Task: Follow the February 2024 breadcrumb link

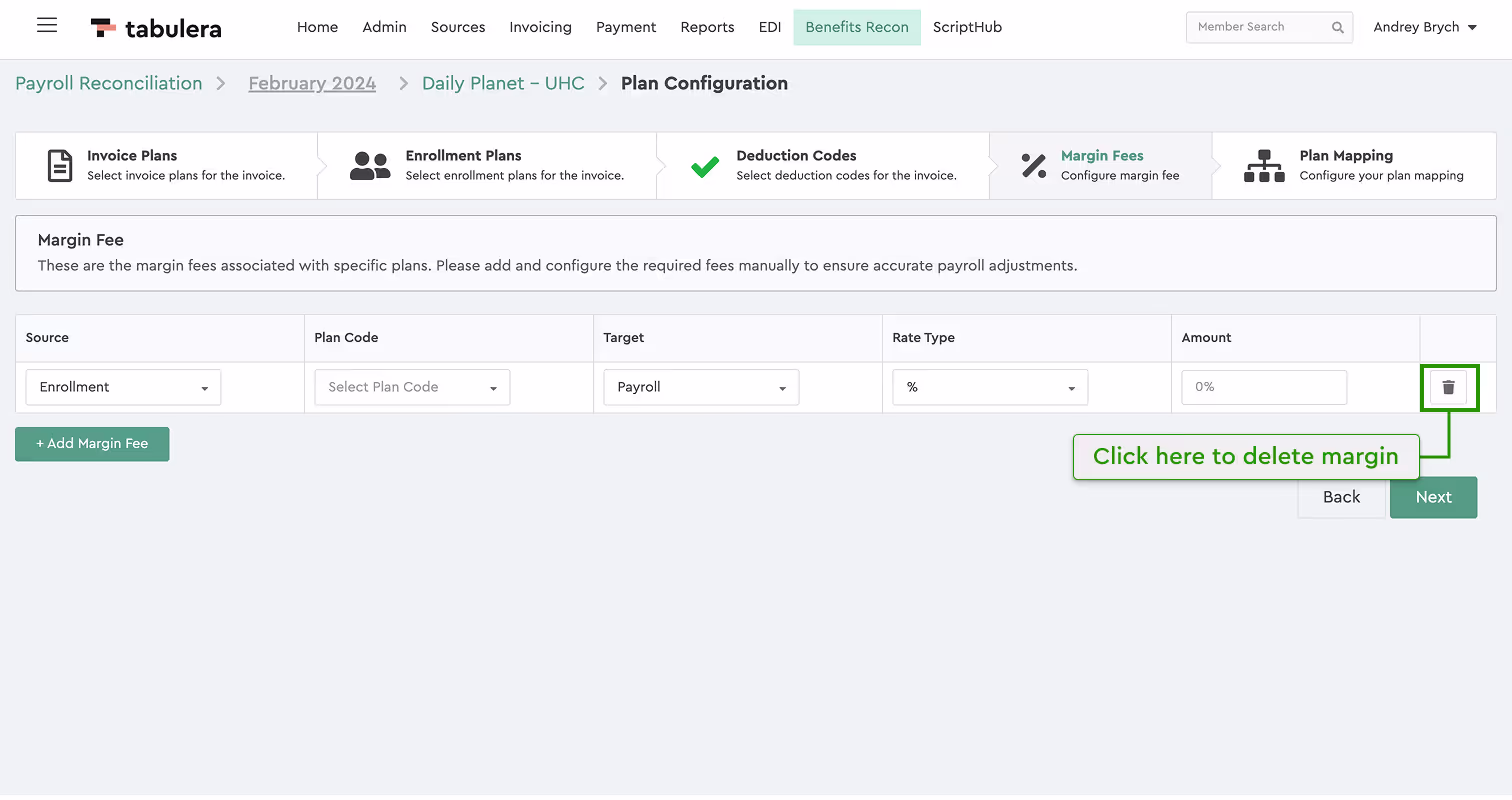Action: 312,83
